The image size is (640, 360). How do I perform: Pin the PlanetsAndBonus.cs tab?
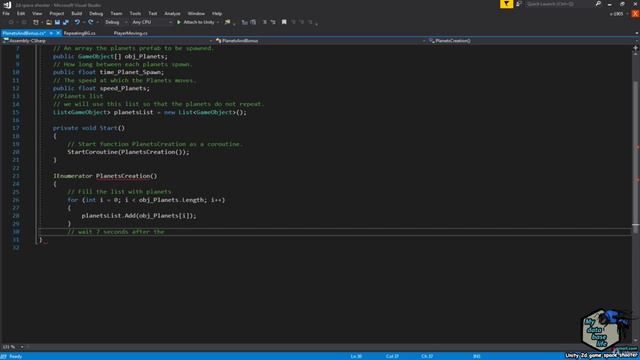(51, 33)
